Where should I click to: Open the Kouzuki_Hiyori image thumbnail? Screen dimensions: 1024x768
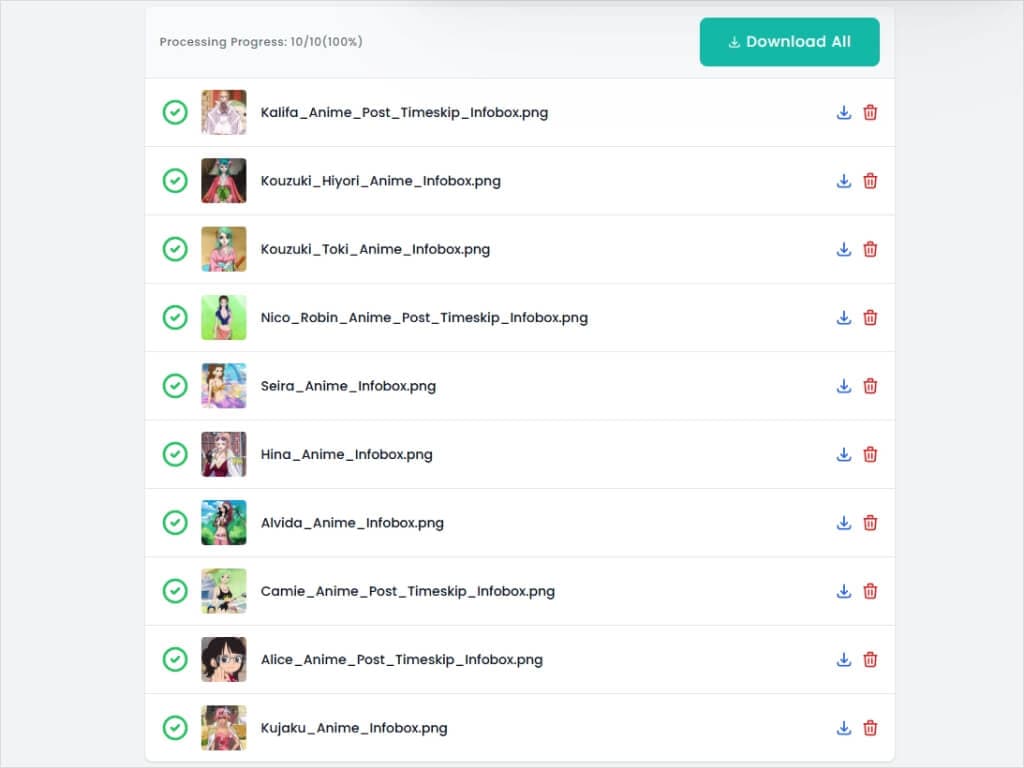(224, 181)
